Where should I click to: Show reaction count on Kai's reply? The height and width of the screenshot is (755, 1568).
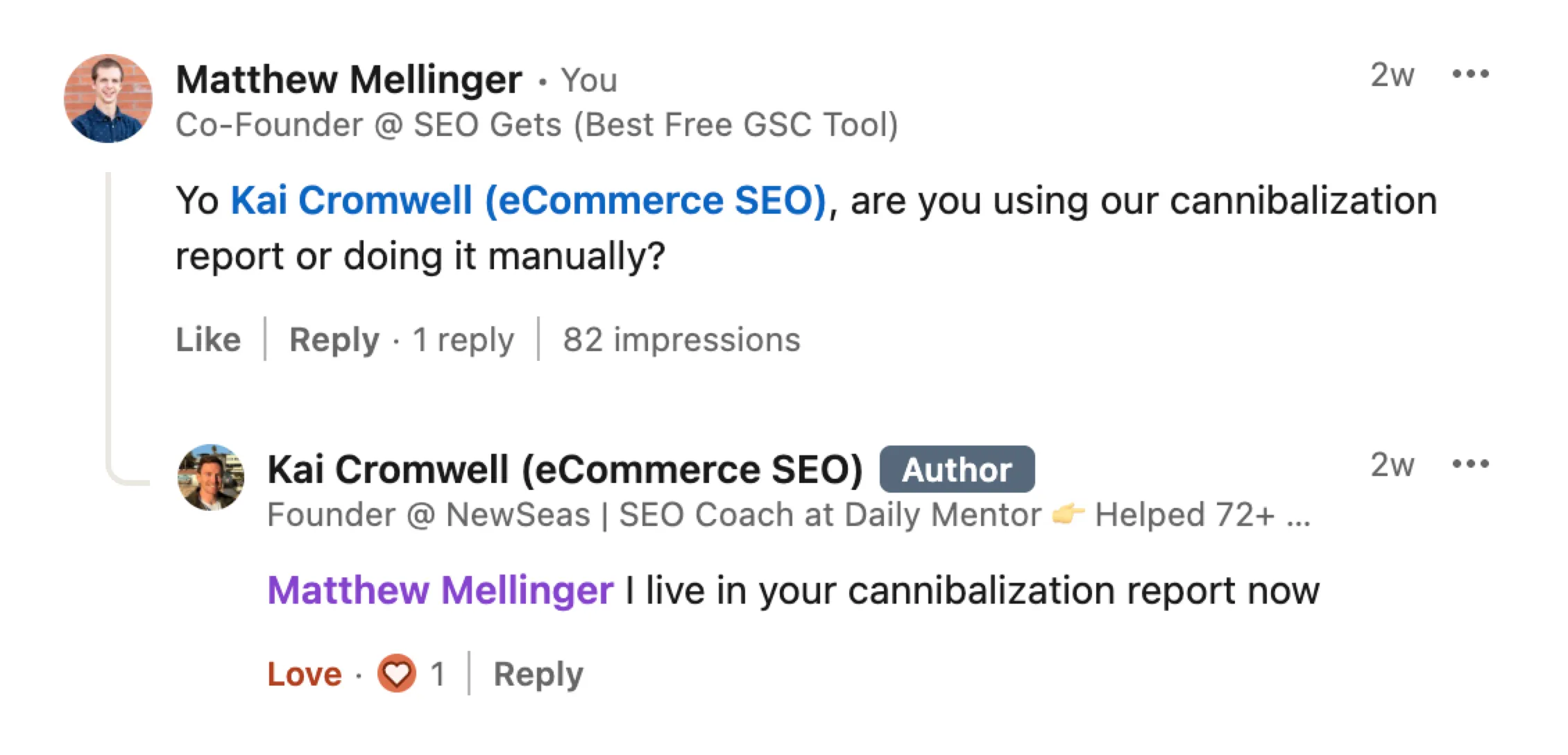click(x=437, y=674)
